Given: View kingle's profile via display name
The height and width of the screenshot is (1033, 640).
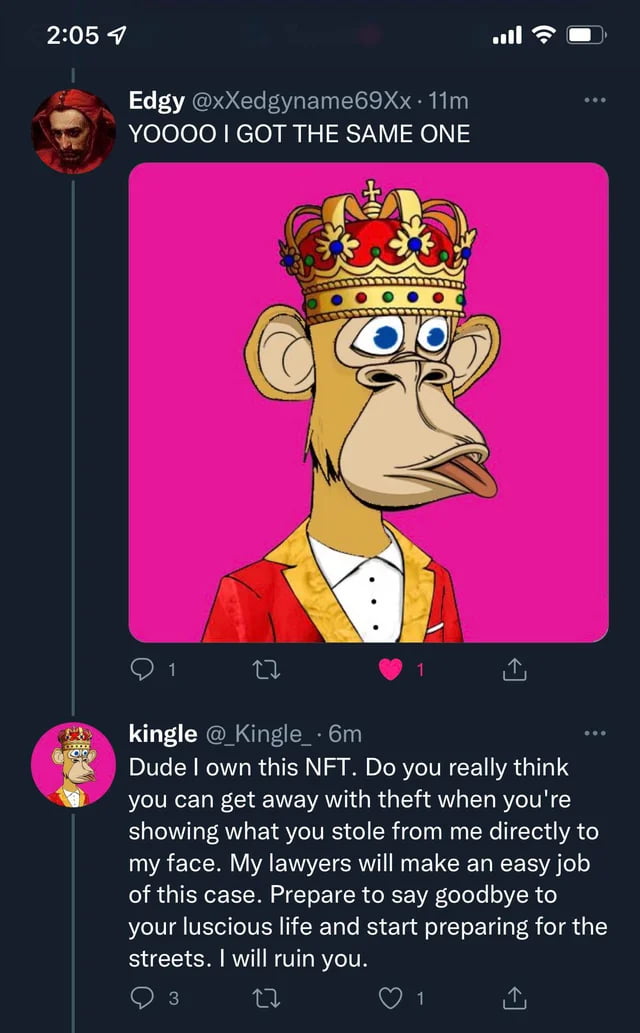Looking at the screenshot, I should (x=162, y=733).
